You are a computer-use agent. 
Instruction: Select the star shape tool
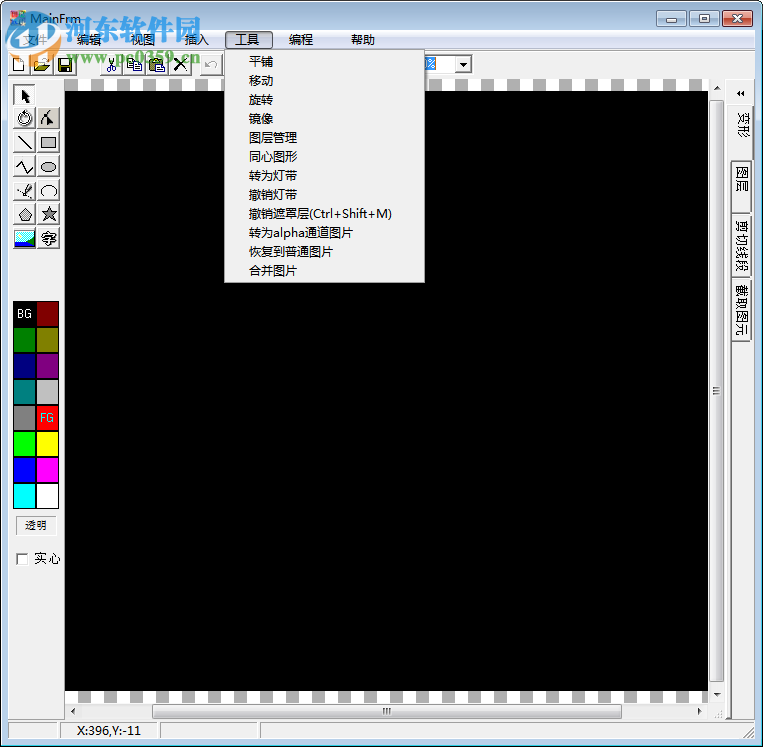[x=48, y=214]
